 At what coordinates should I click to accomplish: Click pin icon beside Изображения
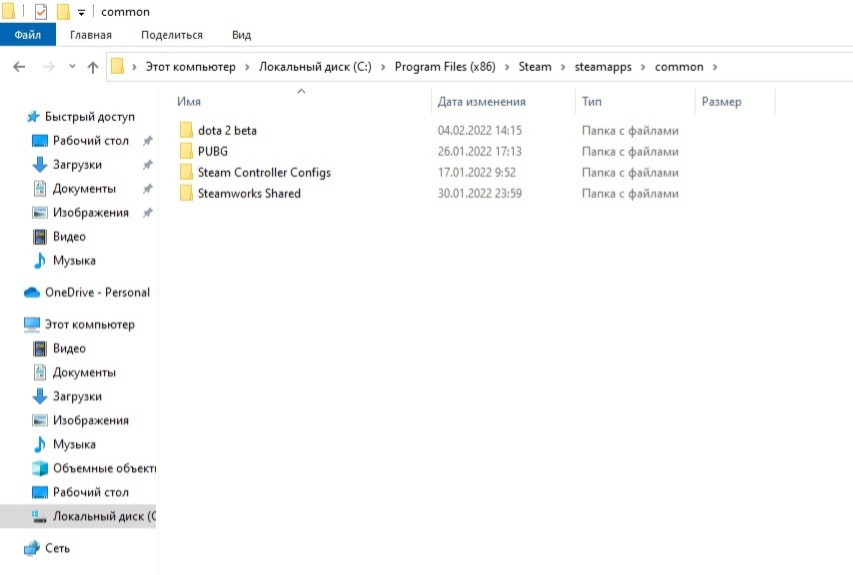pos(147,213)
